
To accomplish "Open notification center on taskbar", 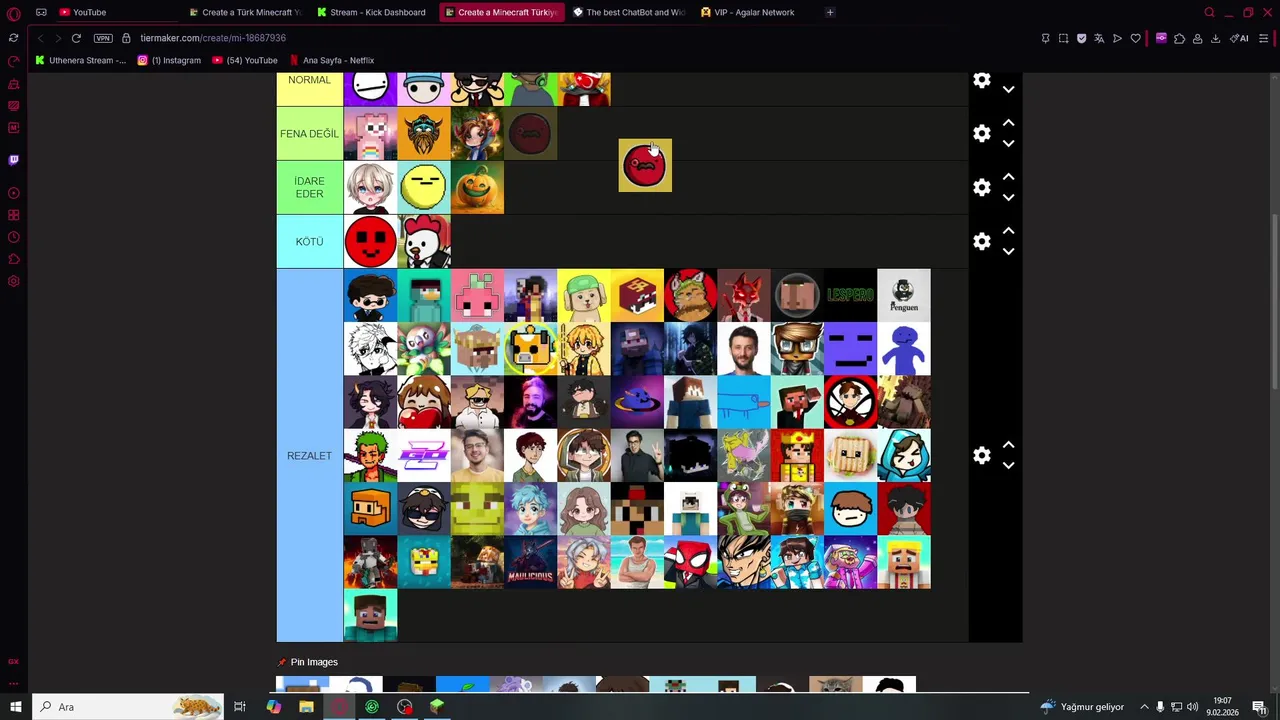I will (1259, 707).
